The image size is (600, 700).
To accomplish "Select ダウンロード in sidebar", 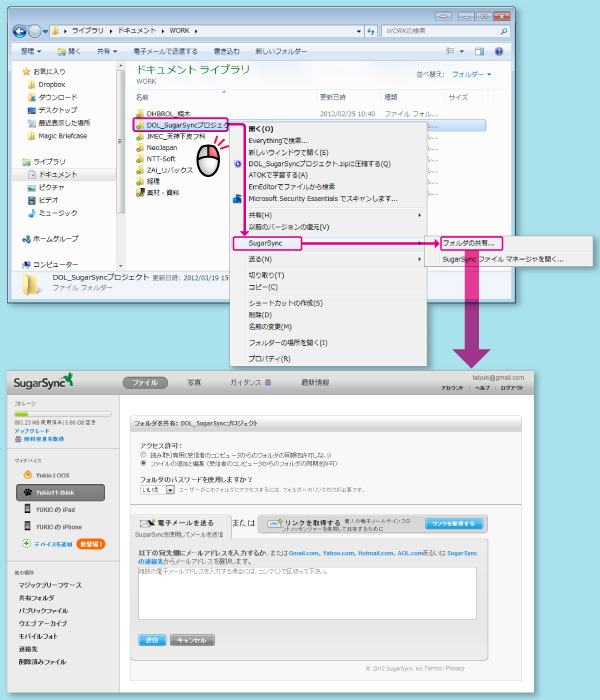I will click(53, 97).
